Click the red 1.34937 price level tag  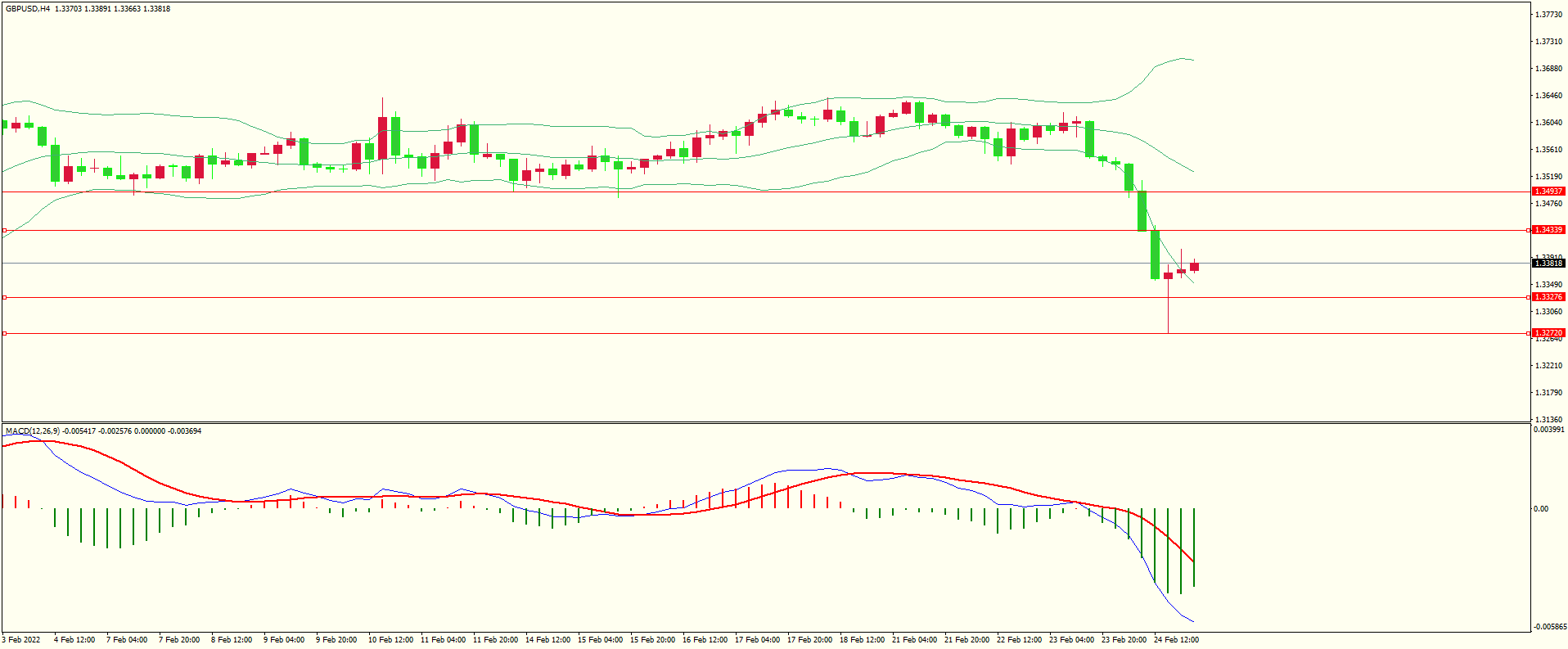(x=1548, y=192)
